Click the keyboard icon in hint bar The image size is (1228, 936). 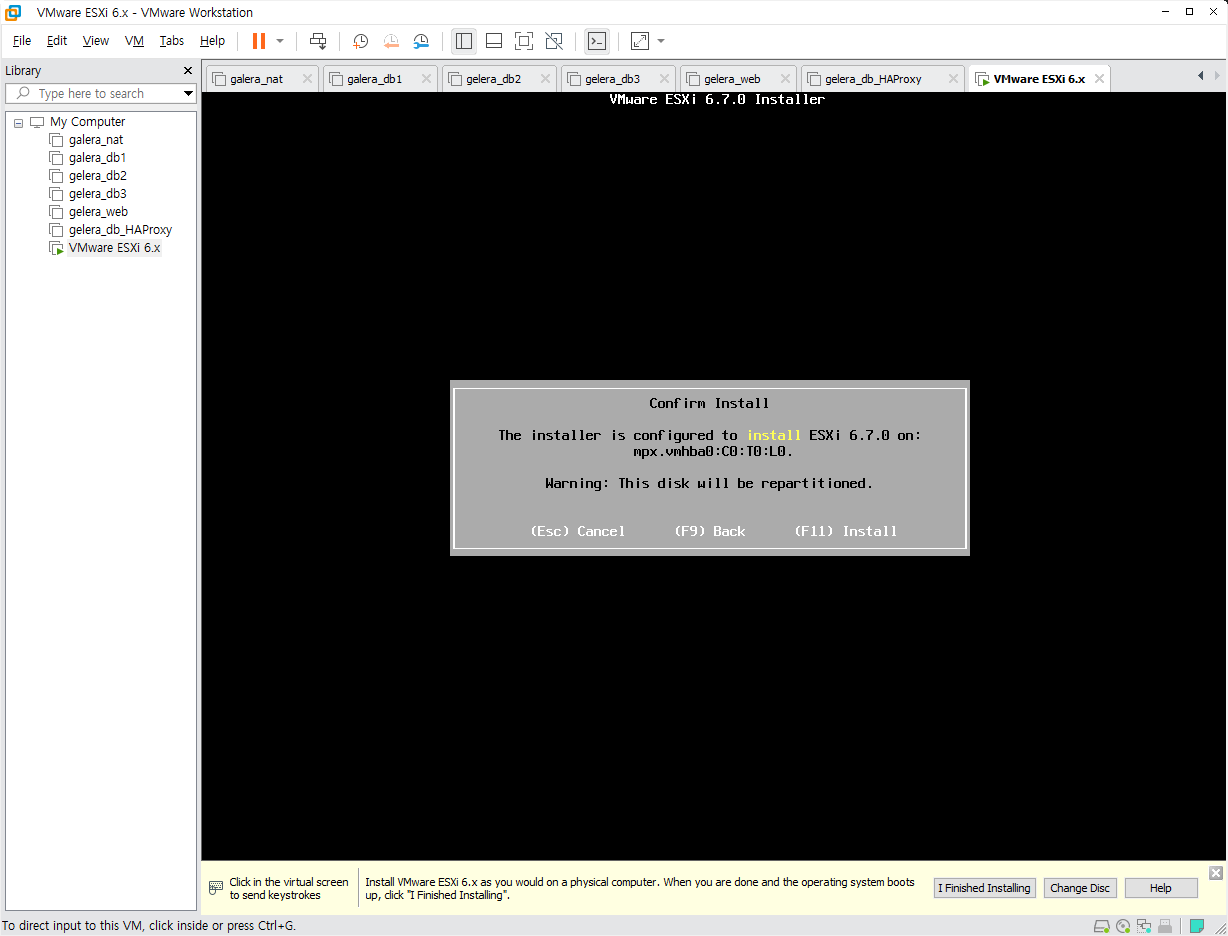[216, 888]
